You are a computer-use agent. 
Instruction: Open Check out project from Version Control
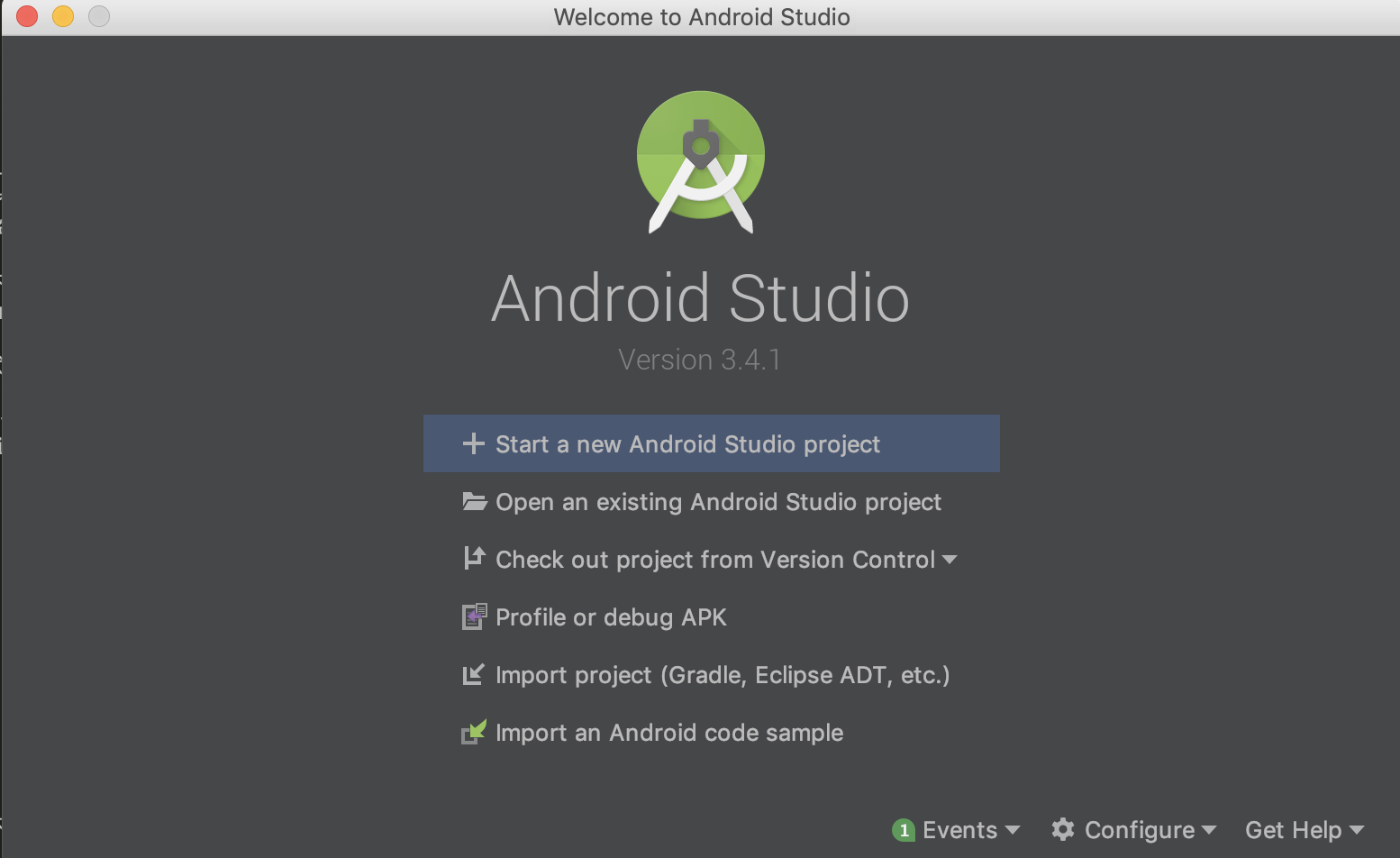coord(712,559)
